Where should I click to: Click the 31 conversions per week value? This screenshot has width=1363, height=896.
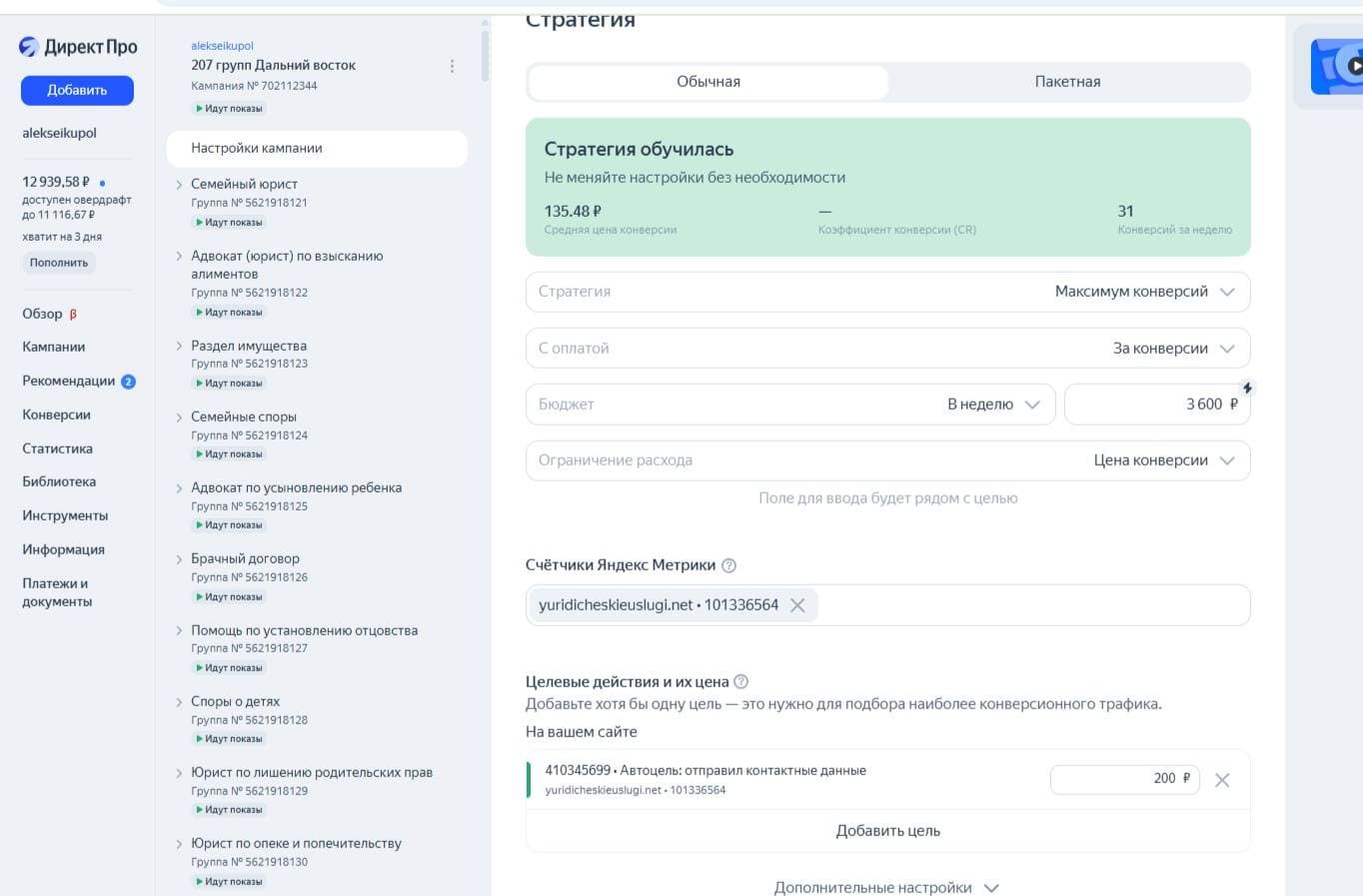[1125, 212]
